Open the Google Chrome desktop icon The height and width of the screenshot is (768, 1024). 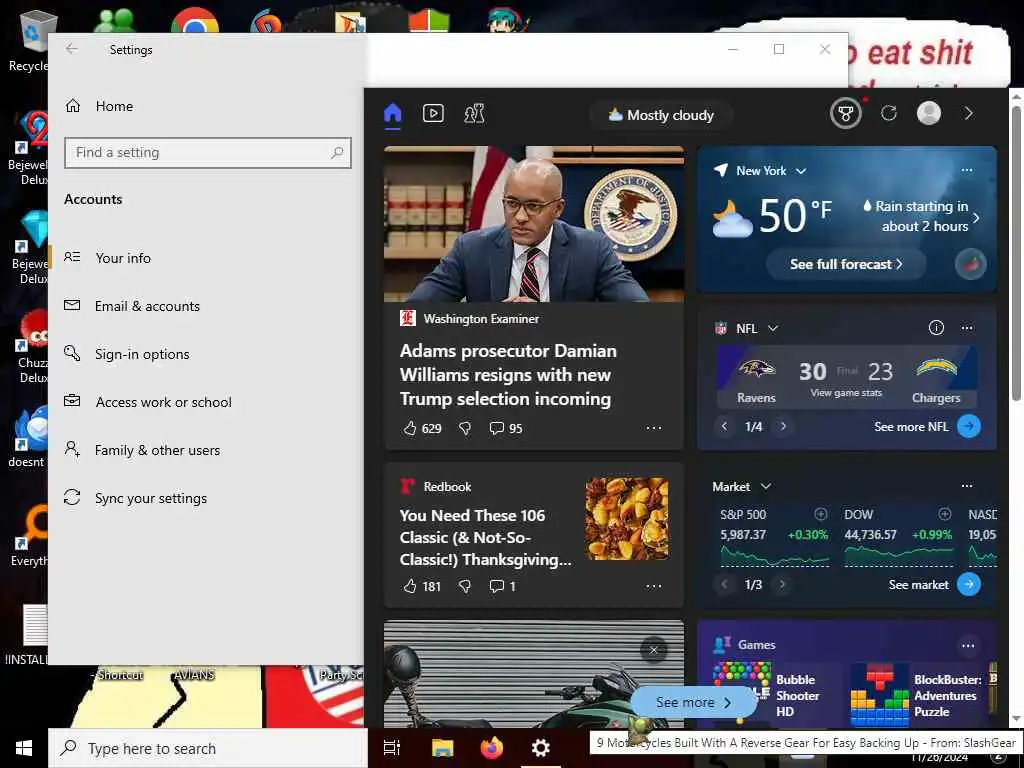click(195, 20)
